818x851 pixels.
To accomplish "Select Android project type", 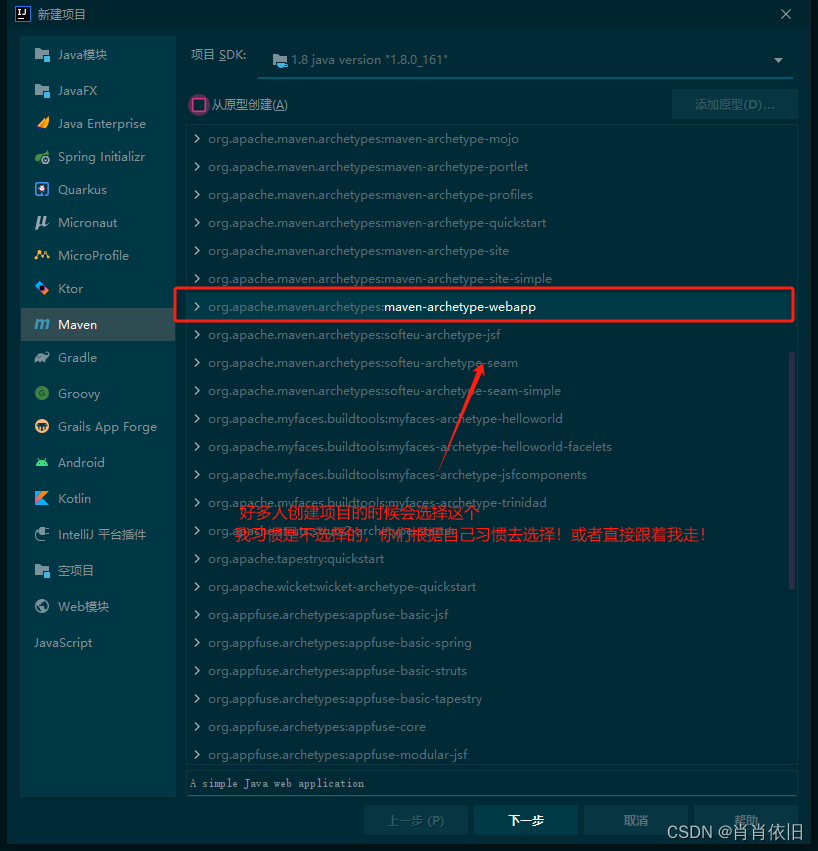I will pyautogui.click(x=98, y=462).
